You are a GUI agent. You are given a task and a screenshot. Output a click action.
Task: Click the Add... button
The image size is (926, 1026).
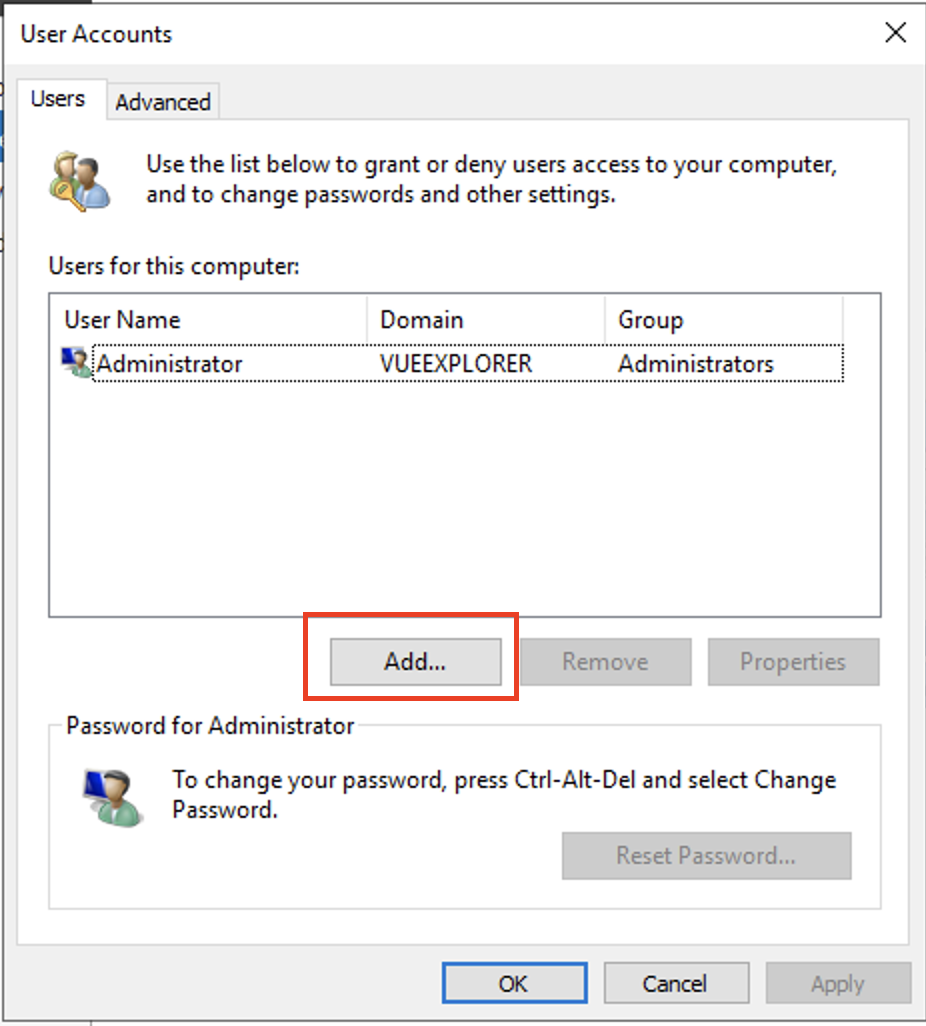click(415, 661)
